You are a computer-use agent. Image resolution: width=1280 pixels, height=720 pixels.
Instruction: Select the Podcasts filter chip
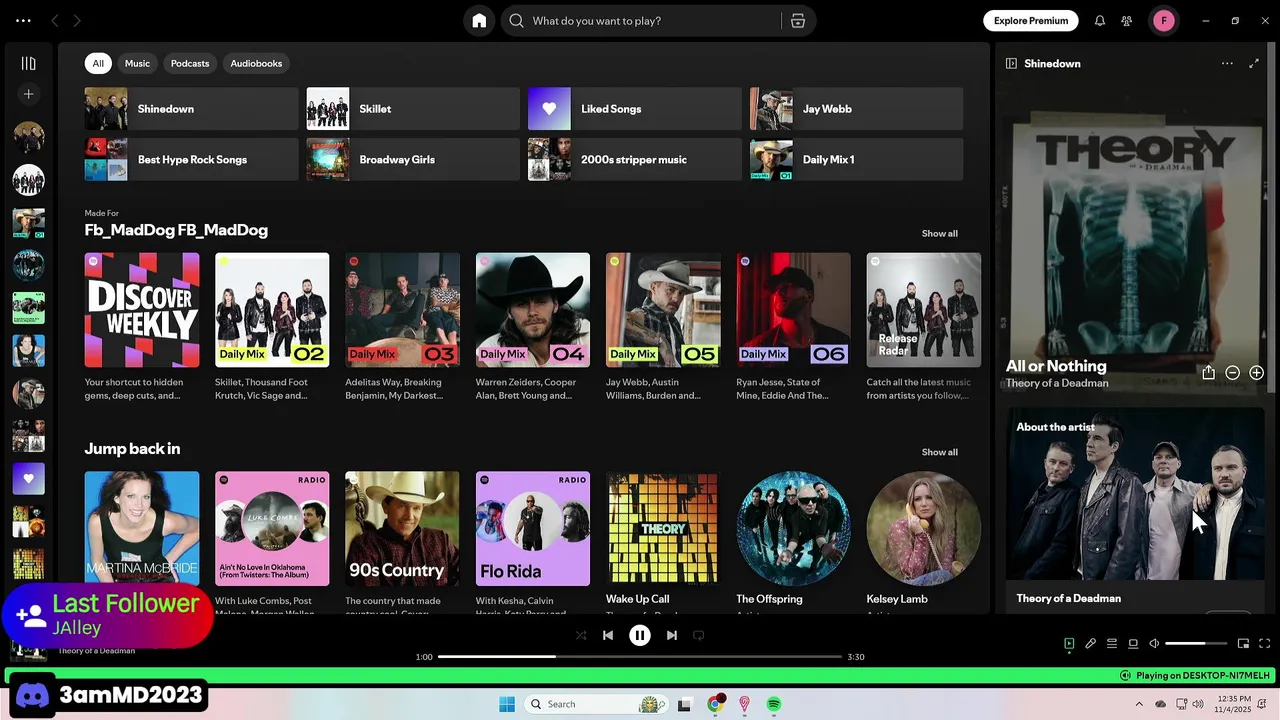click(x=190, y=63)
